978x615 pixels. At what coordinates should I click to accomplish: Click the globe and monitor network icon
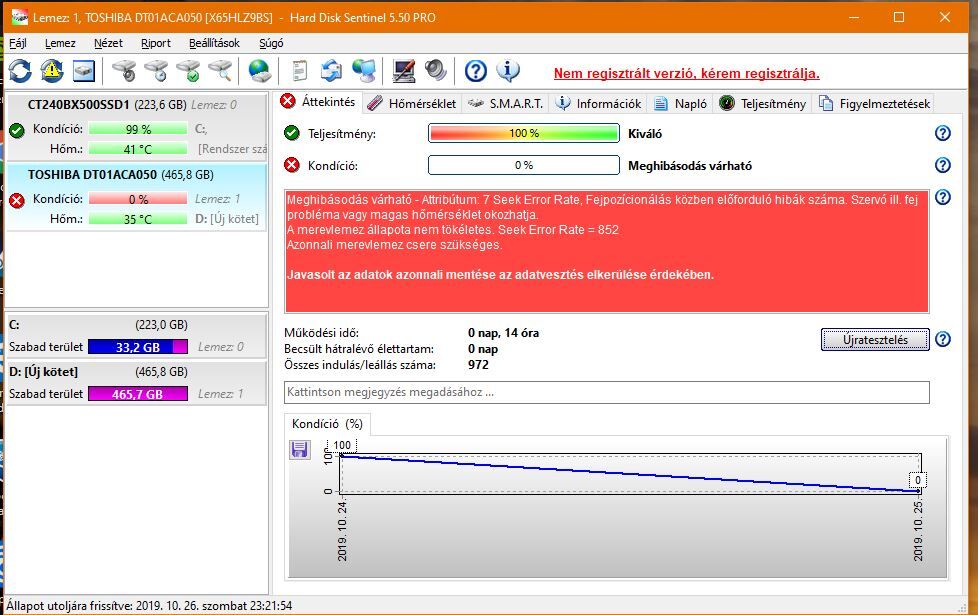pos(363,71)
